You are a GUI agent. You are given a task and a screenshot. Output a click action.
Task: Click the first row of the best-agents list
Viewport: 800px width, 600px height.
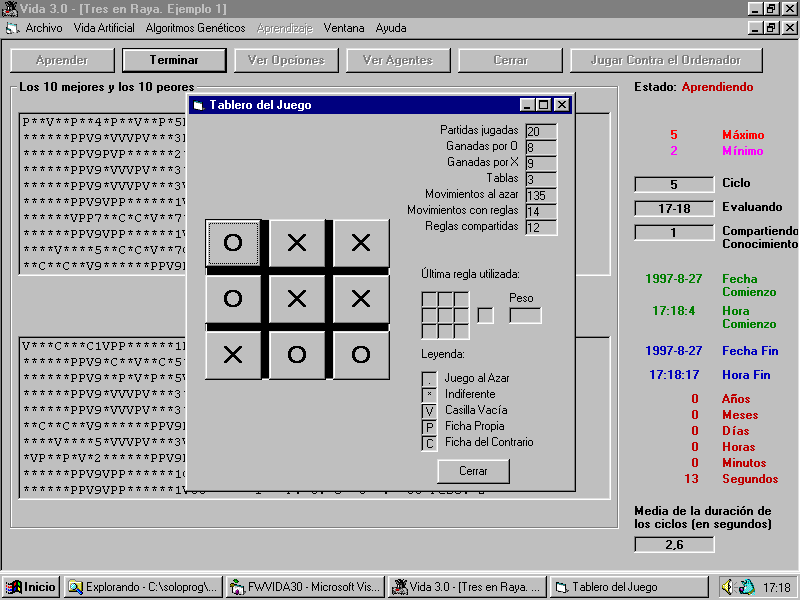[x=104, y=122]
